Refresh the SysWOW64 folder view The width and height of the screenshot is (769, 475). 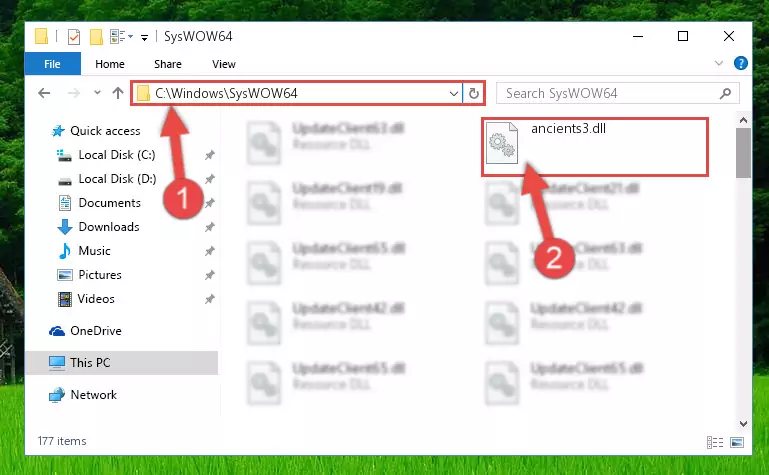tap(474, 93)
